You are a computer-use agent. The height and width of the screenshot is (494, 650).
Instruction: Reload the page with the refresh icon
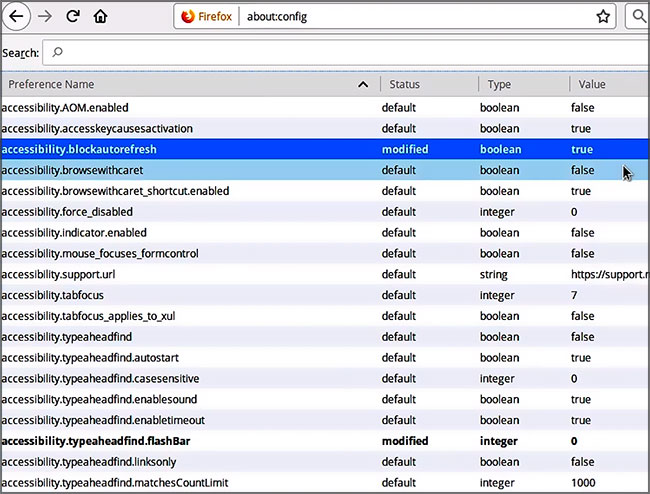click(73, 17)
